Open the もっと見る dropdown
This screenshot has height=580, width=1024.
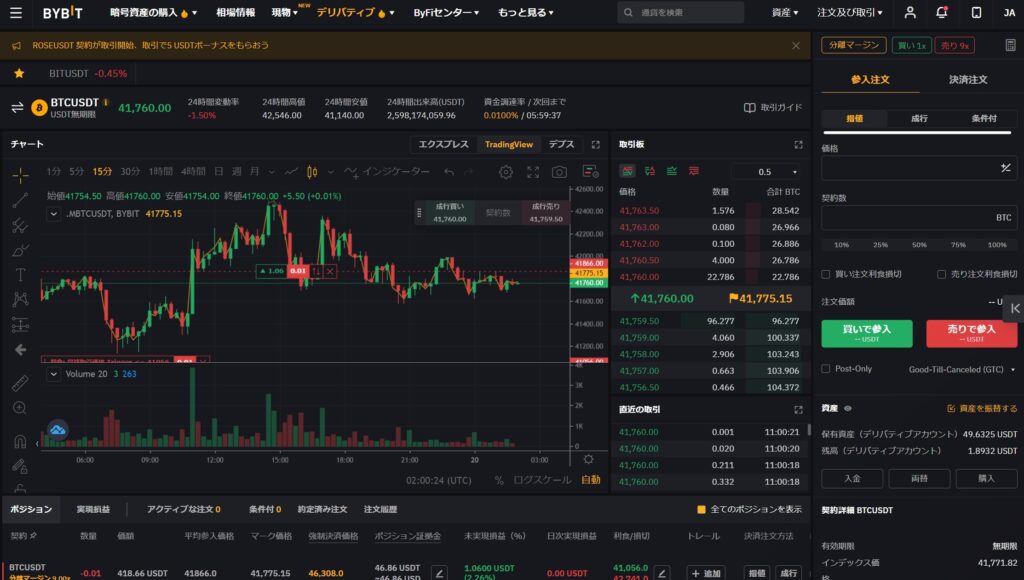[x=526, y=12]
